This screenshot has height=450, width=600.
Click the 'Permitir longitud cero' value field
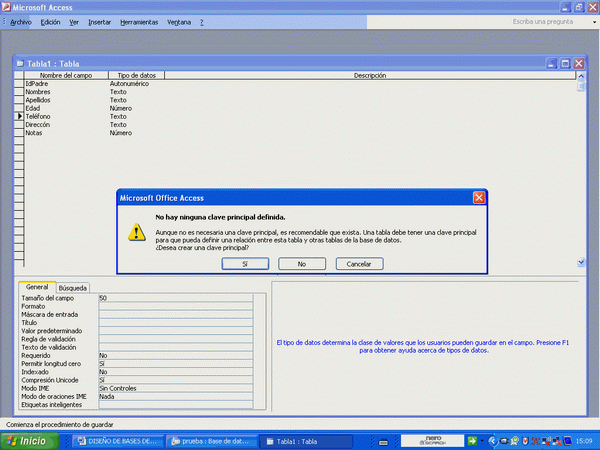click(176, 364)
